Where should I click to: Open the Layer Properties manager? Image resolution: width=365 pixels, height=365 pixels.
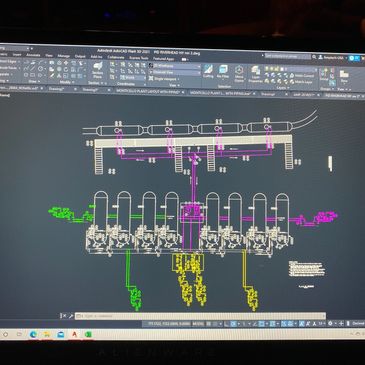coord(256,74)
